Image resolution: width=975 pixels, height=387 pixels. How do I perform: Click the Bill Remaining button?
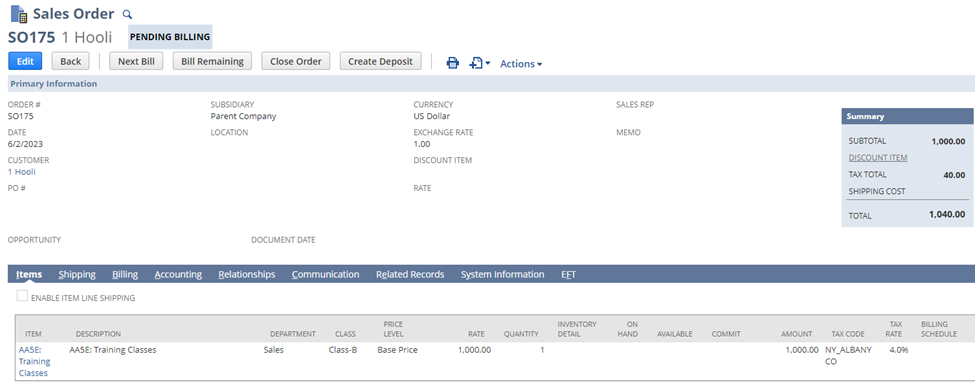[x=212, y=61]
